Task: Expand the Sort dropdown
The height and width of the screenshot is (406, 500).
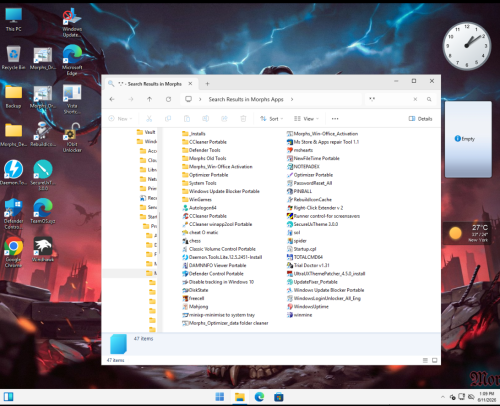Action: [x=272, y=119]
